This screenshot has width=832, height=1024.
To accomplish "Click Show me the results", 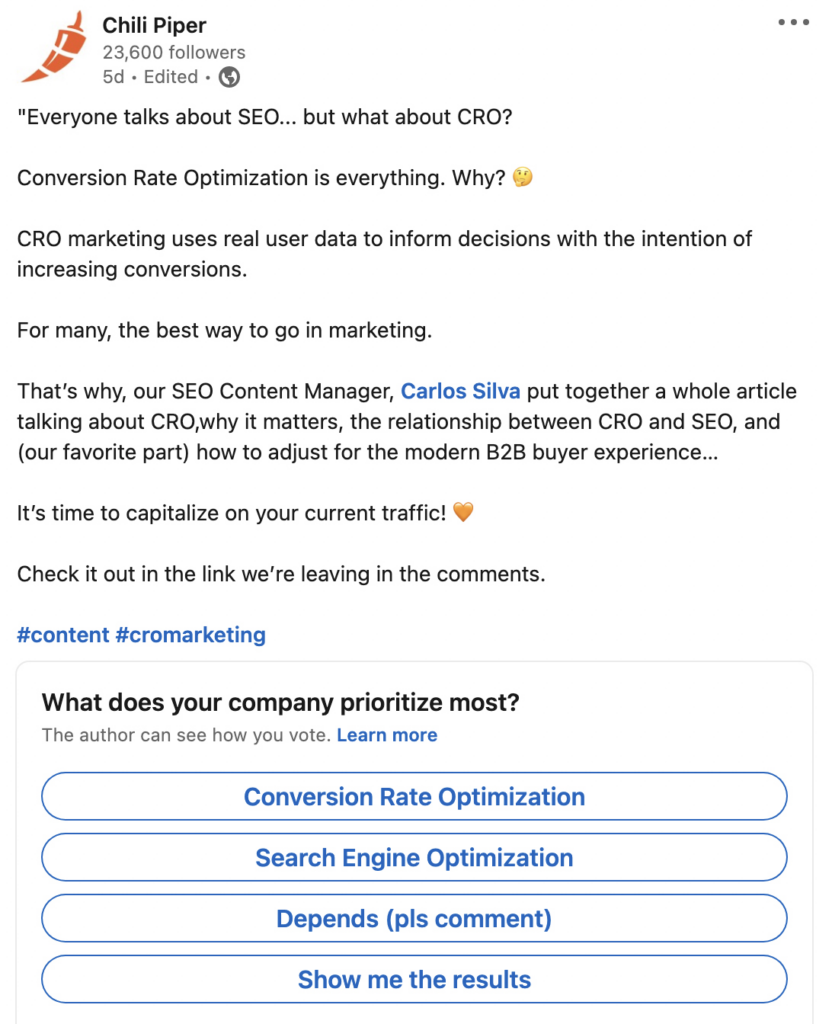I will click(x=414, y=979).
